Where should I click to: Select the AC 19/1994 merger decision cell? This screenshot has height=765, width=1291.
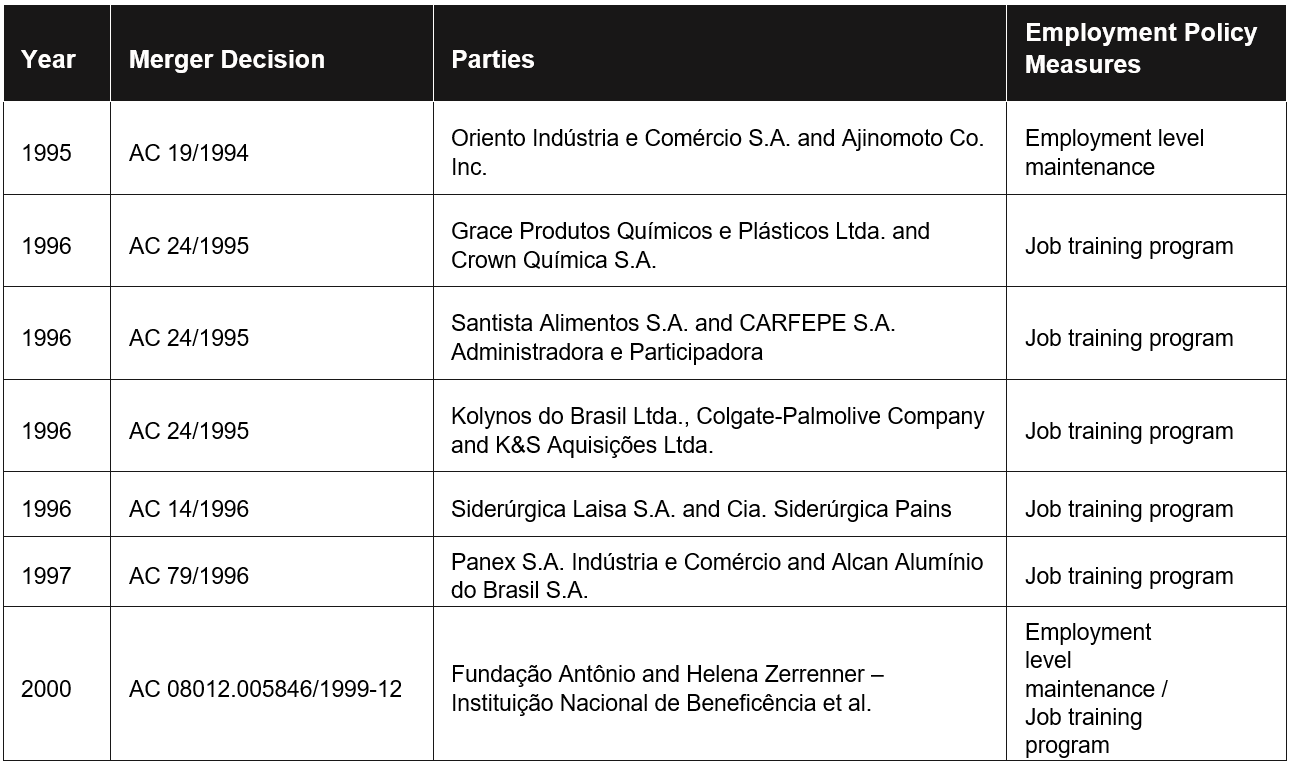pos(272,148)
